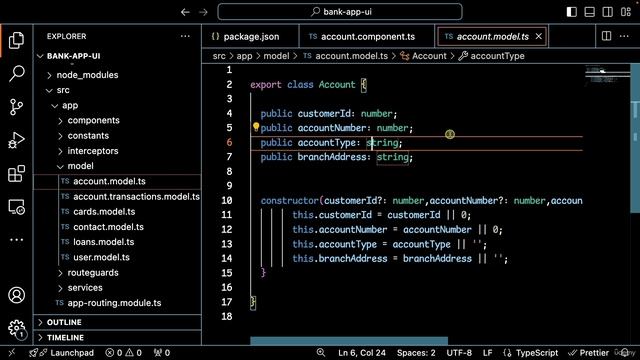This screenshot has height=360, width=640.
Task: Expand the node_modules folder
Action: click(x=87, y=75)
